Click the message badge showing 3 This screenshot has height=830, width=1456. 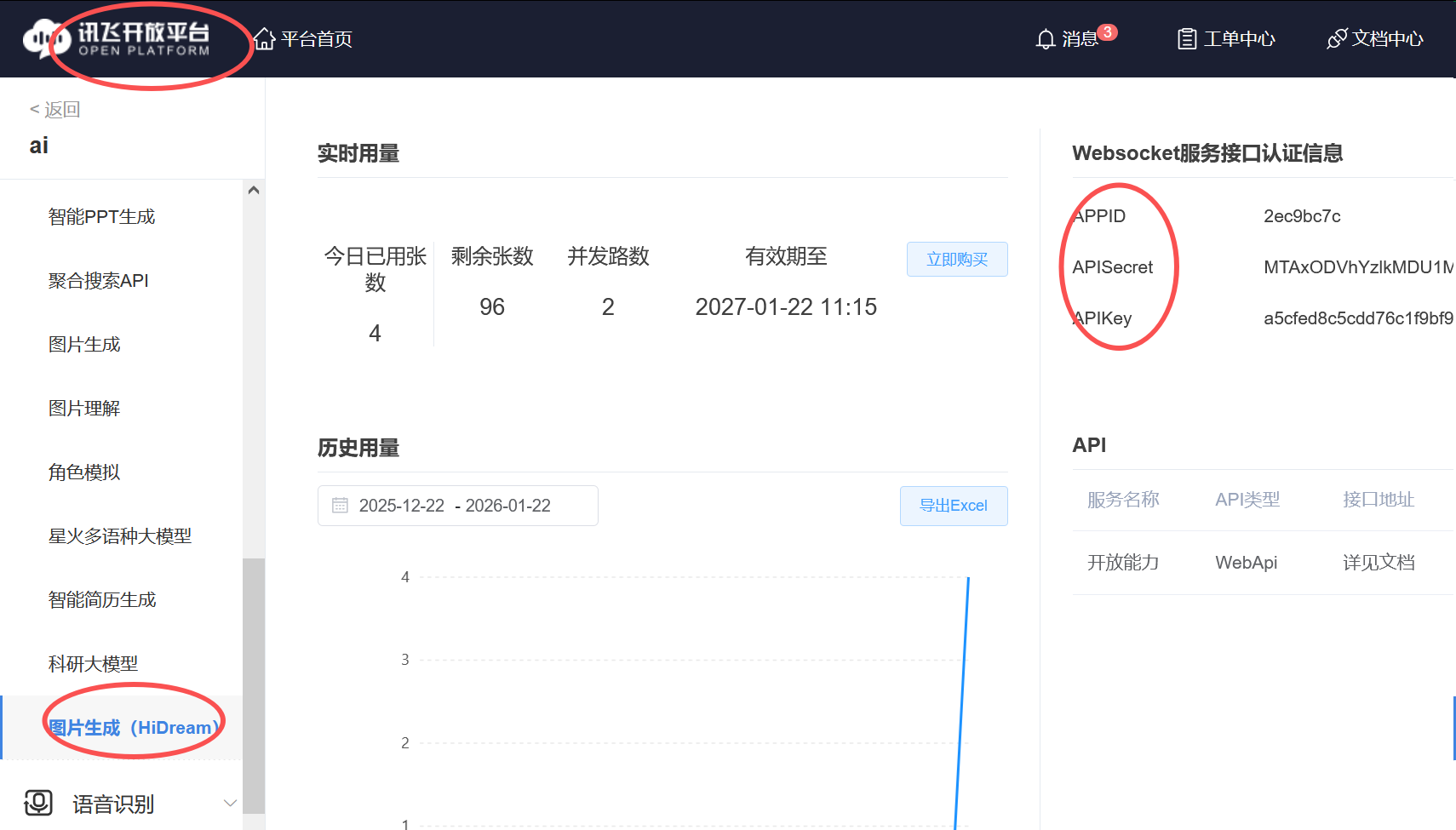1107,31
